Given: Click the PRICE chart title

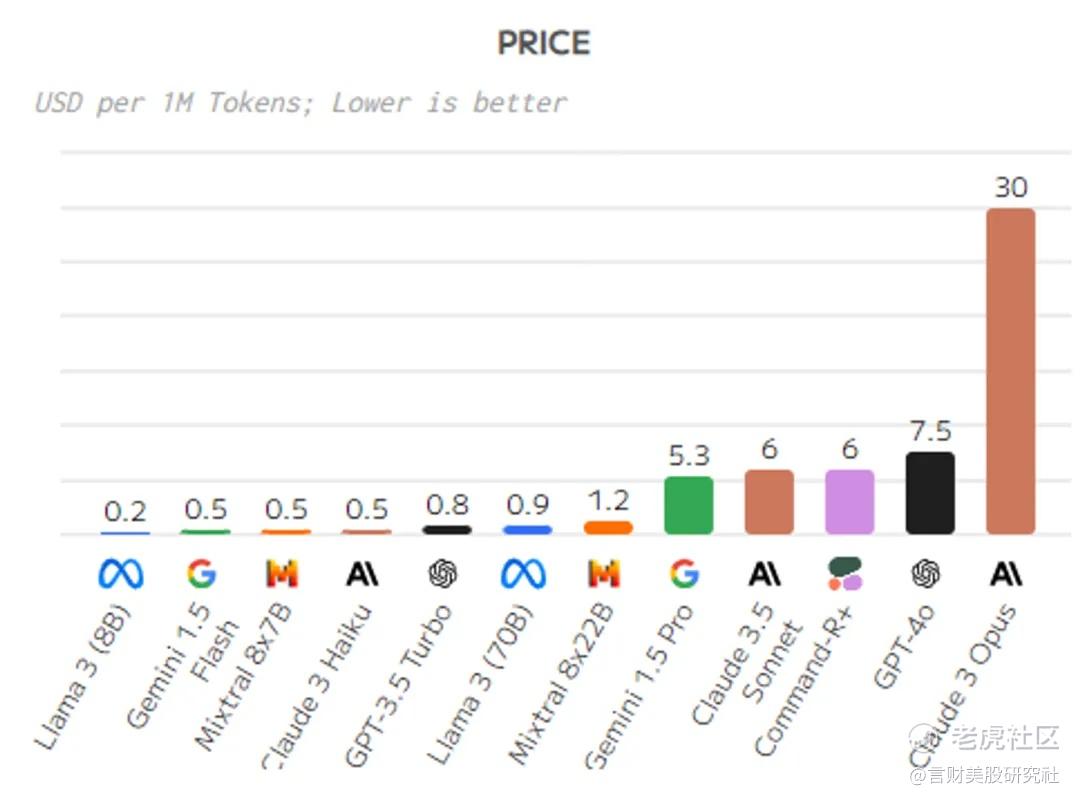Looking at the screenshot, I should click(x=544, y=43).
